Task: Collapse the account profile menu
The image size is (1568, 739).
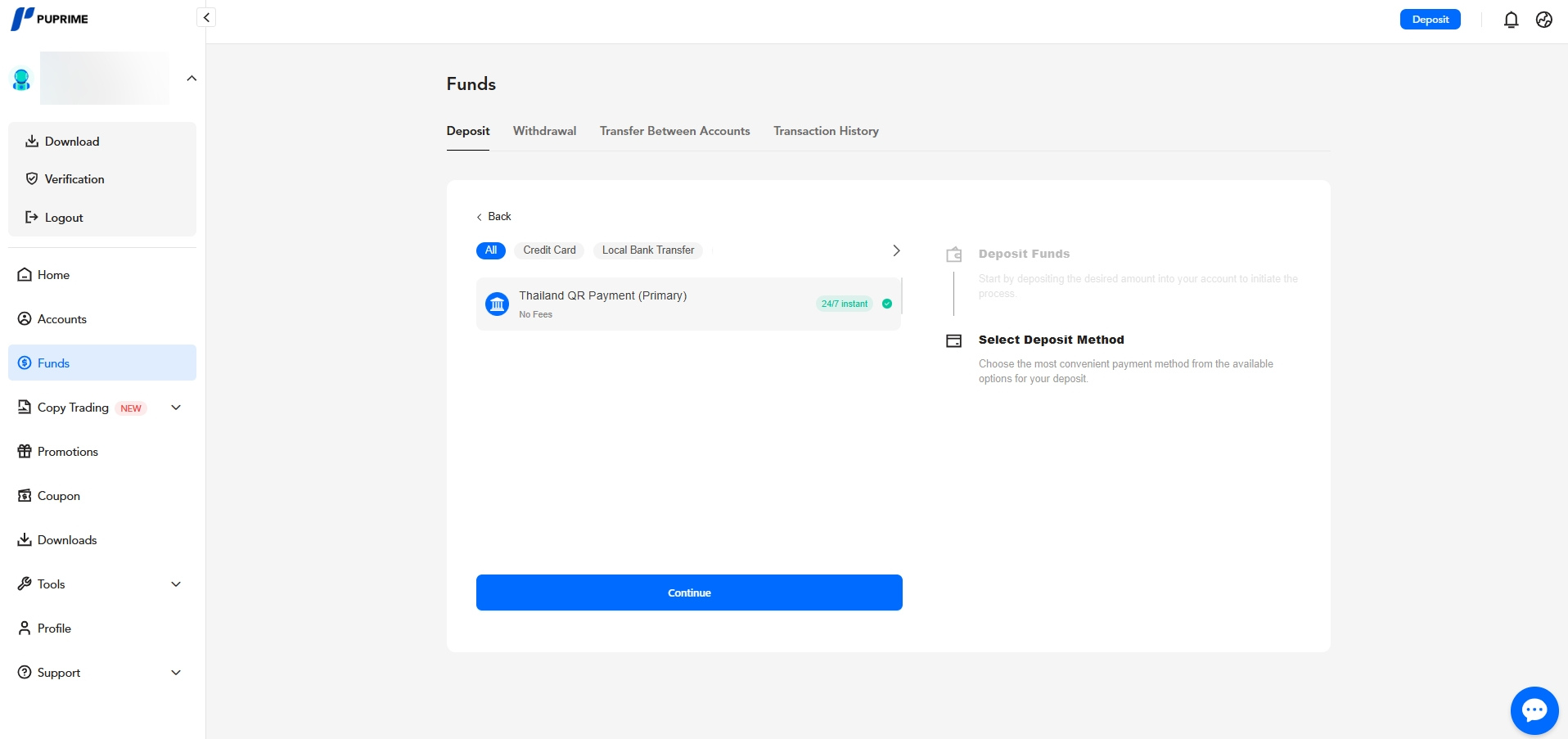Action: (x=191, y=79)
